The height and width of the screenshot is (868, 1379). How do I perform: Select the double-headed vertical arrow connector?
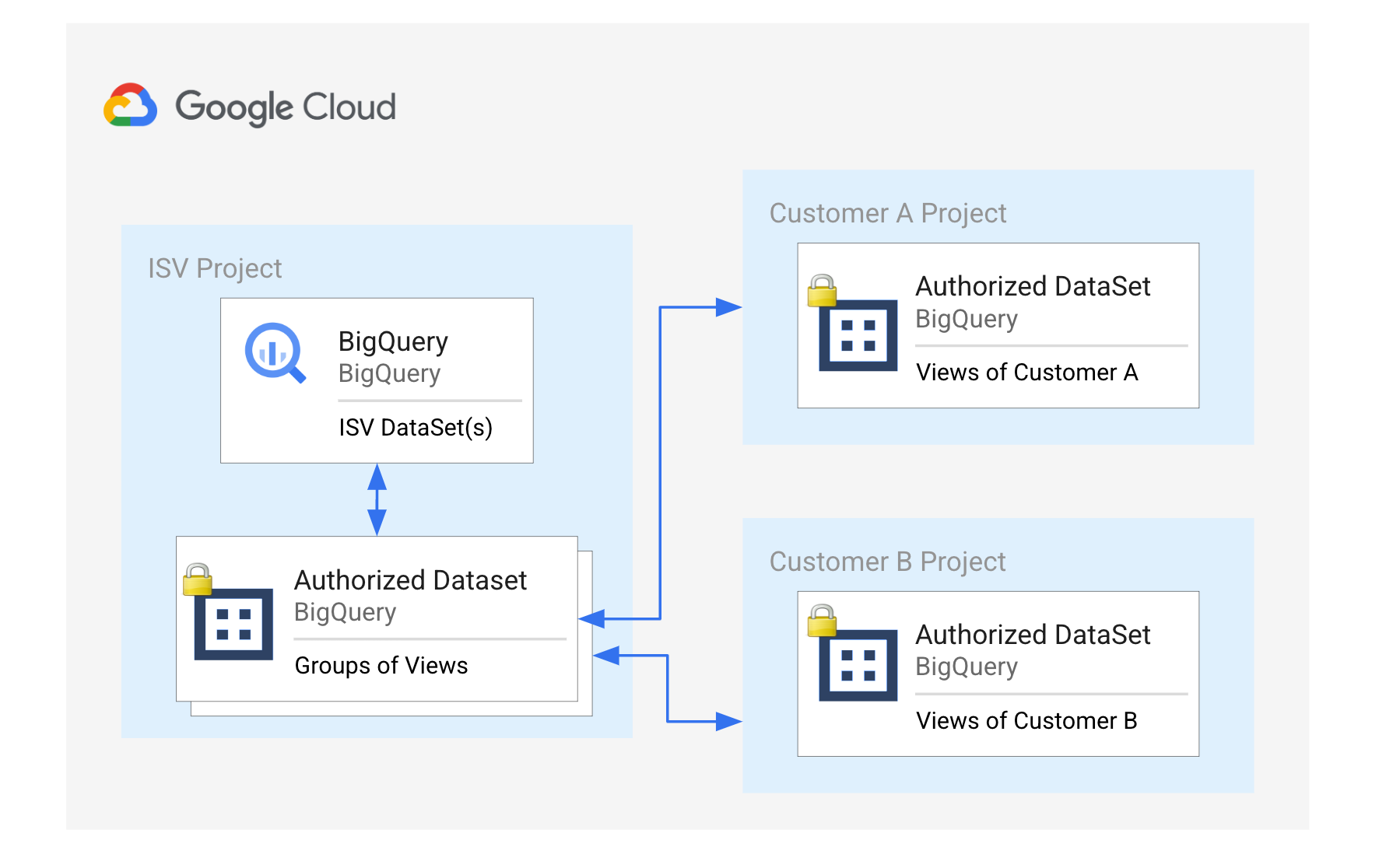(377, 499)
